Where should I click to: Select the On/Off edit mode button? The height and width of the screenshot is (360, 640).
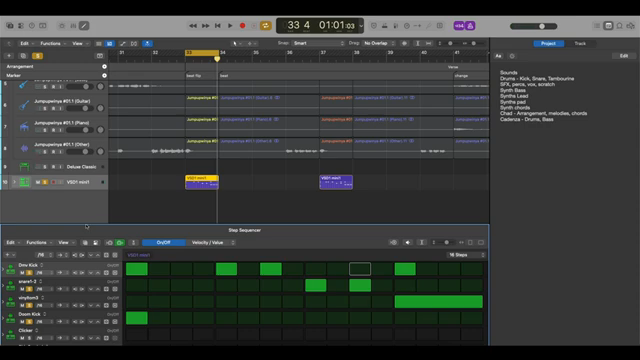(163, 242)
